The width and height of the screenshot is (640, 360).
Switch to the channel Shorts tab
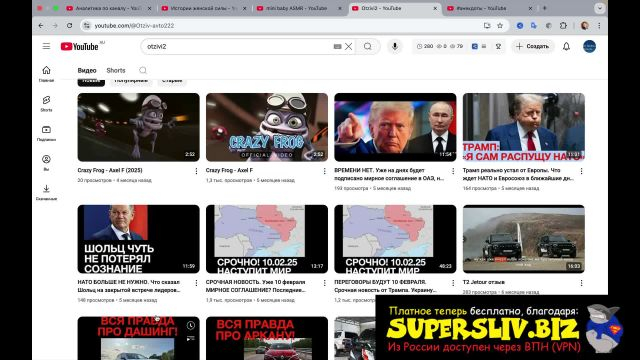[116, 71]
